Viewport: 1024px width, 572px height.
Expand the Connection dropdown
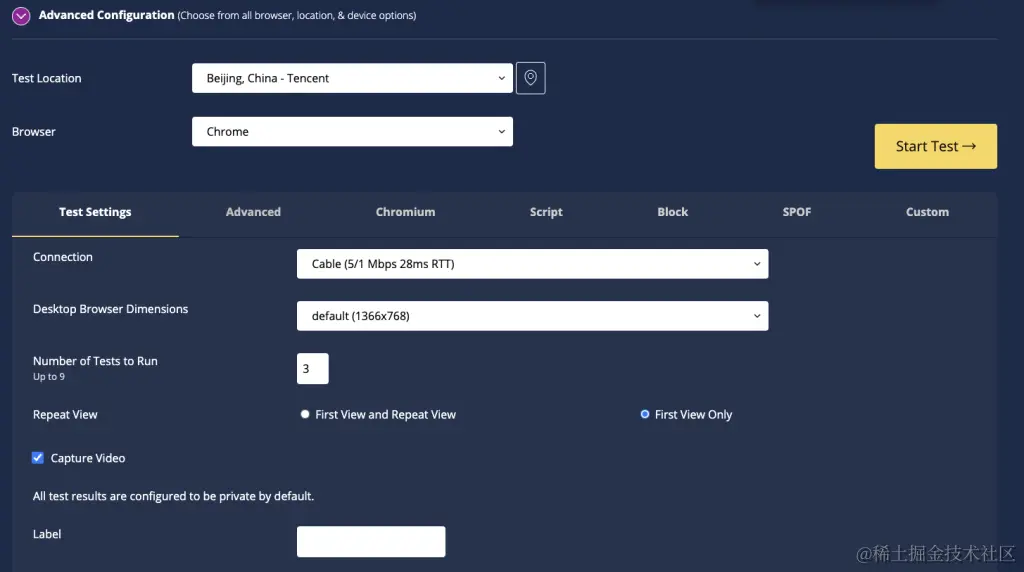click(x=532, y=264)
